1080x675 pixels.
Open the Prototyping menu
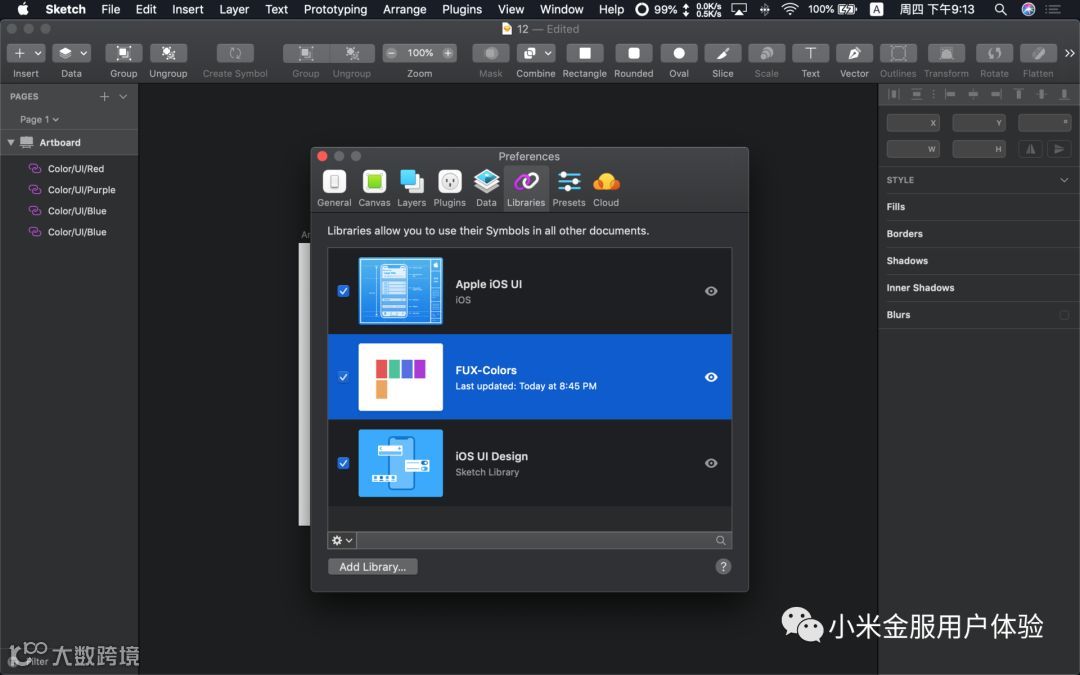[x=335, y=9]
